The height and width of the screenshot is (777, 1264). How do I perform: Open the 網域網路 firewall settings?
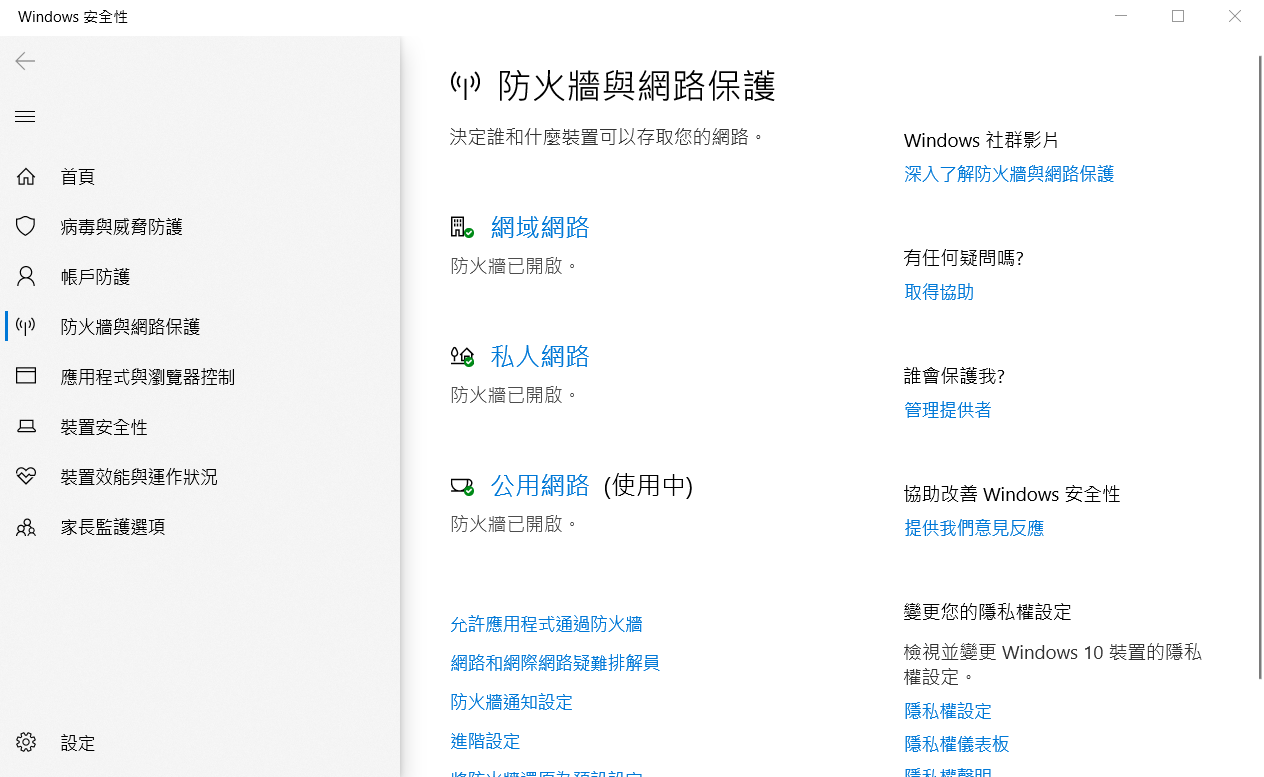tap(540, 227)
